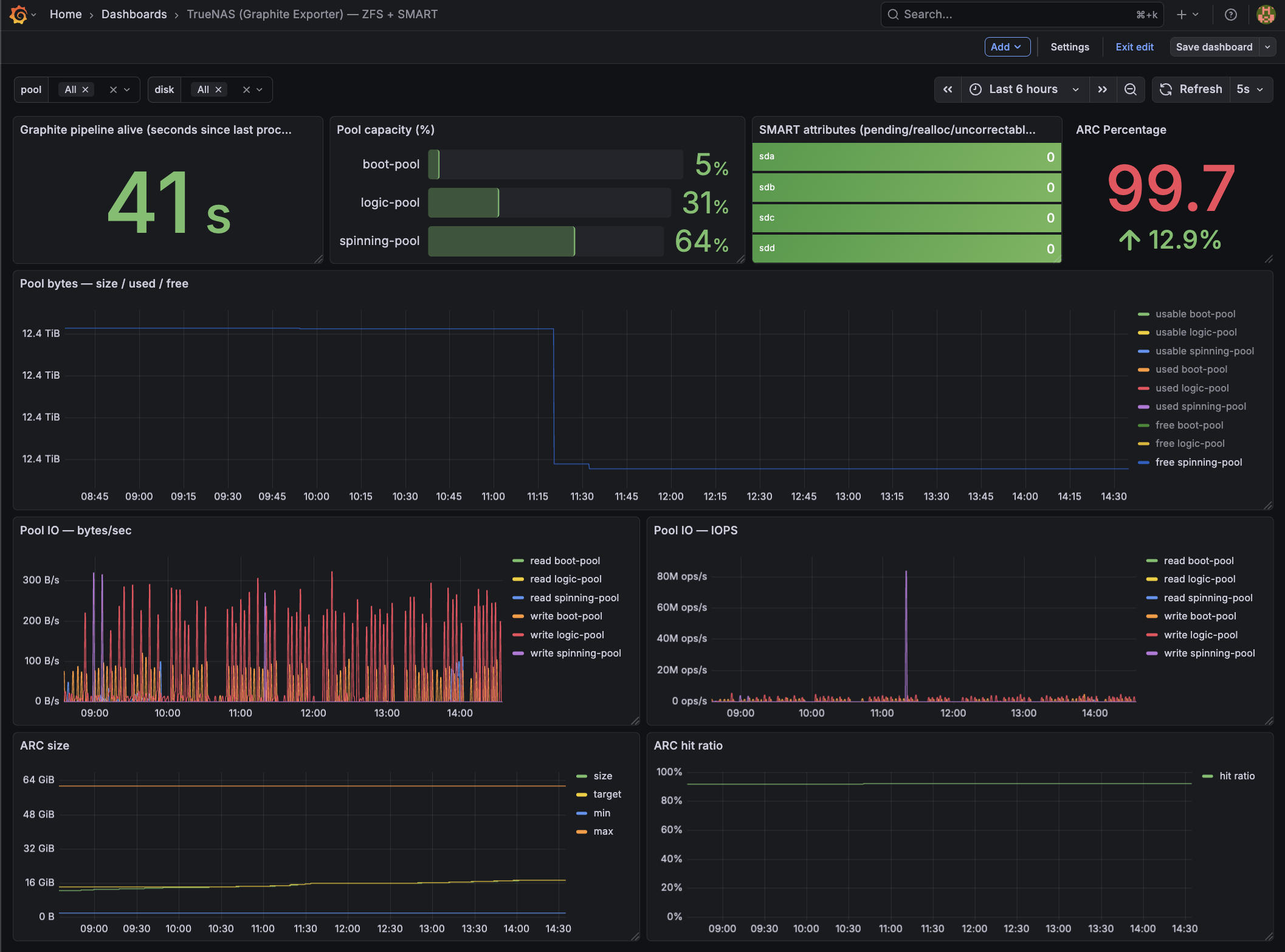Shift time range forward using the right arrows
This screenshot has height=952, width=1285.
pos(1103,89)
